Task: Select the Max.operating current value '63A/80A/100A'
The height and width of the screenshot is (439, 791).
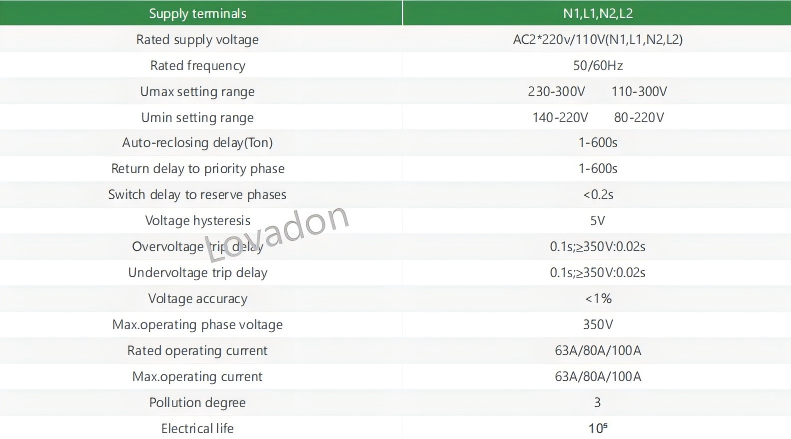Action: point(598,376)
